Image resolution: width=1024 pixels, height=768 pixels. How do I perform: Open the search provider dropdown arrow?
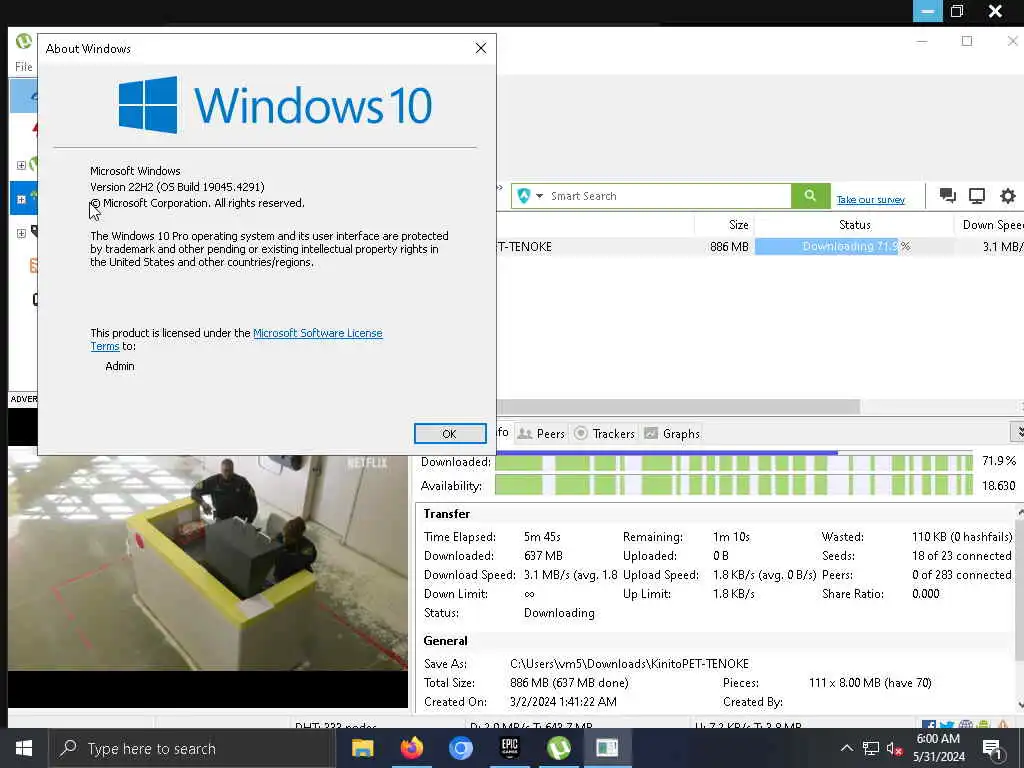(x=539, y=196)
